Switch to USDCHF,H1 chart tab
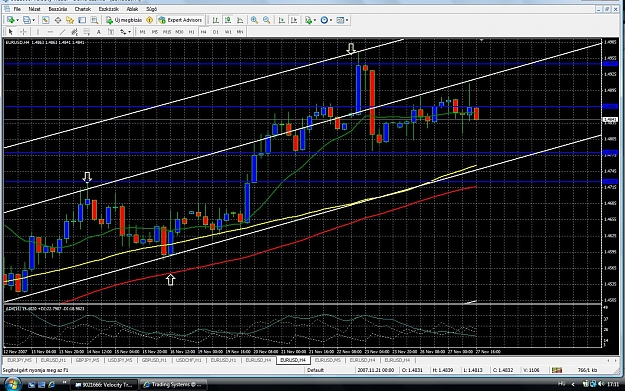The width and height of the screenshot is (625, 391). pos(189,360)
